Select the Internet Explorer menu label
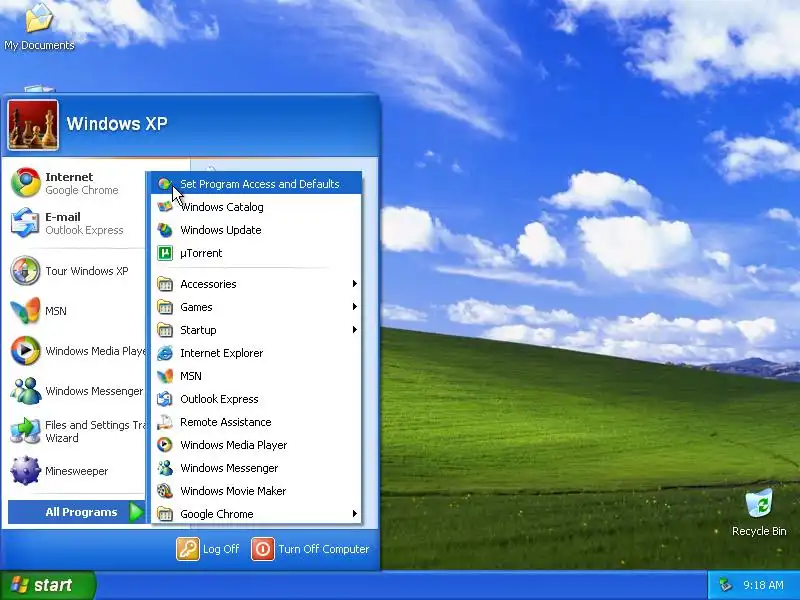 (221, 353)
